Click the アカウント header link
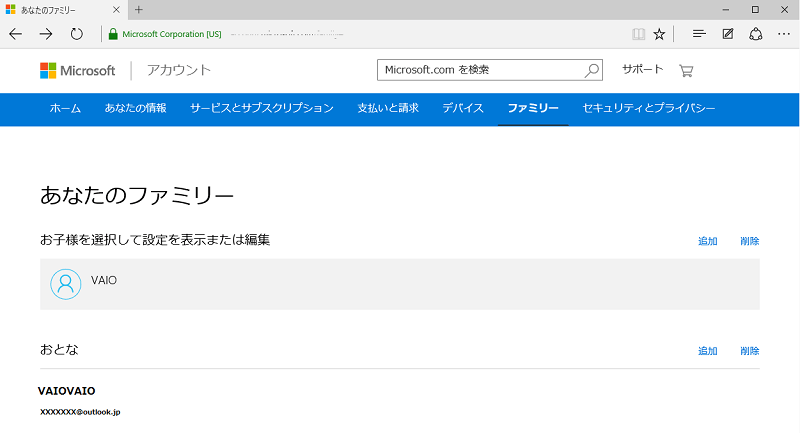Image resolution: width=800 pixels, height=433 pixels. [x=179, y=70]
